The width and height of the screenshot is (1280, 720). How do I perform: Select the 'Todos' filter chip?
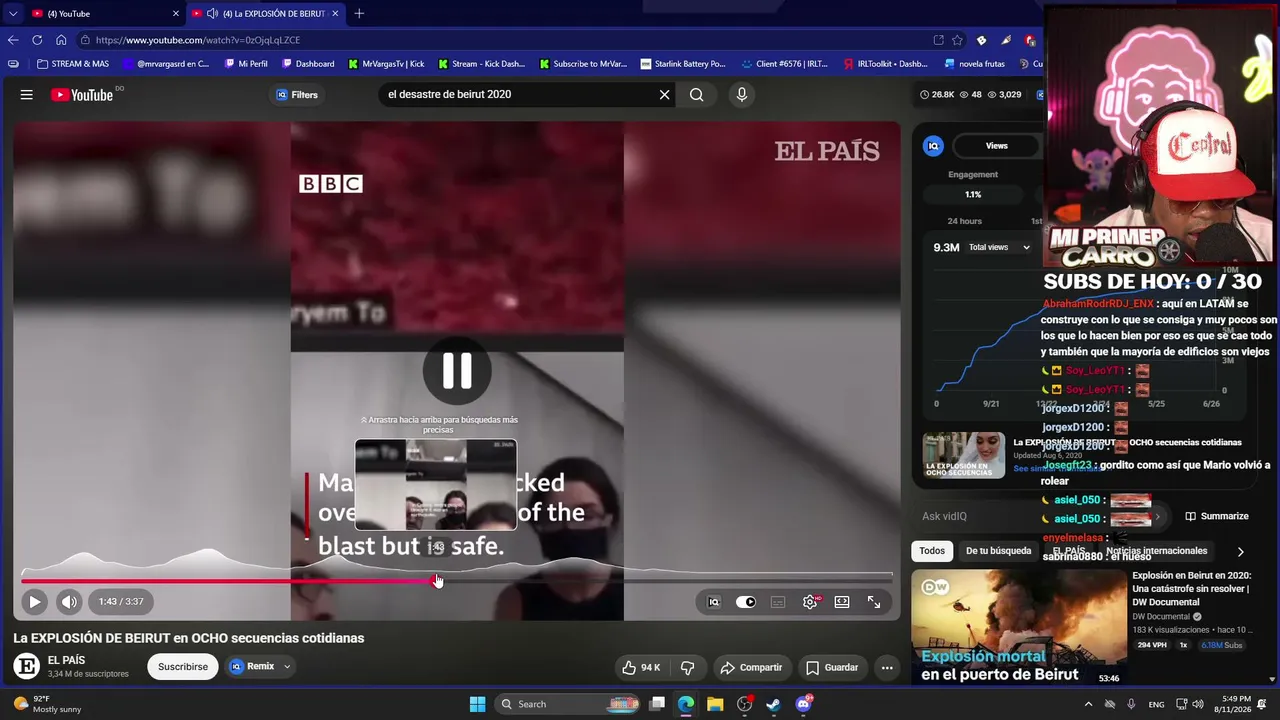coord(932,551)
